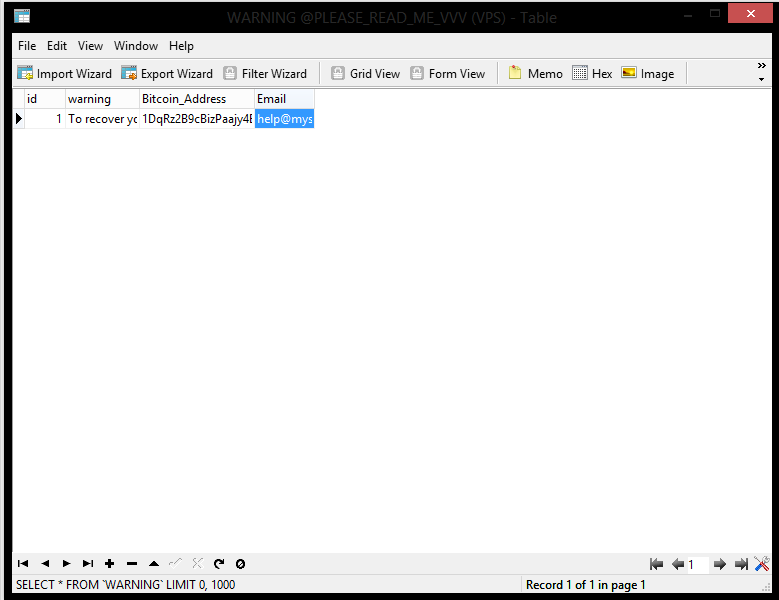Click the table window icon in title bar
The image size is (779, 600).
[22, 16]
